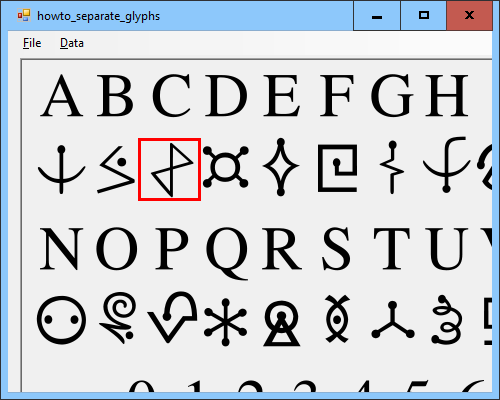This screenshot has height=400, width=500.
Task: Minimize the howto_separate_glyphs window
Action: (x=377, y=16)
